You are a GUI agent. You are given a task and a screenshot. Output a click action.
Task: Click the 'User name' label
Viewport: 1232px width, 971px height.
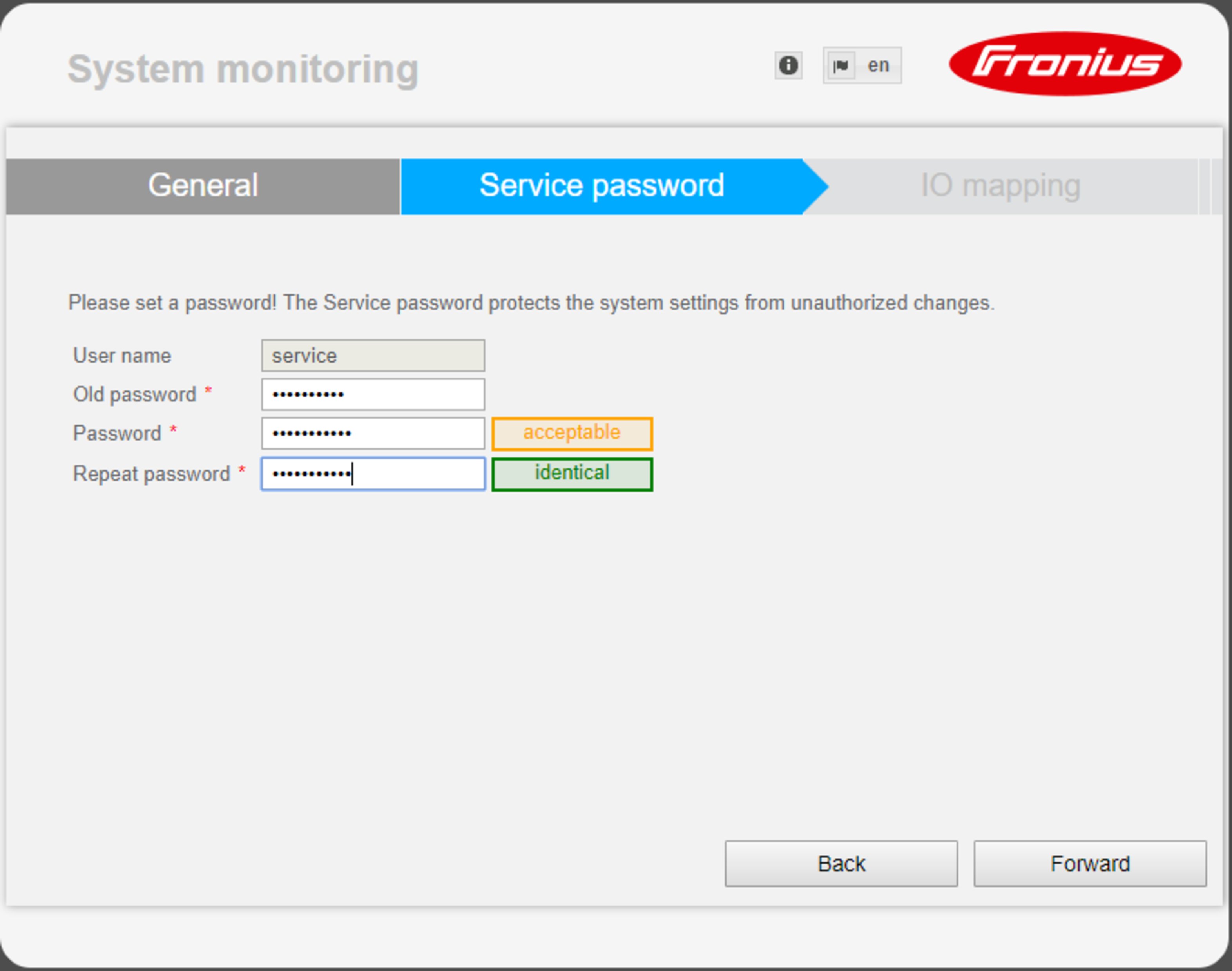point(122,356)
